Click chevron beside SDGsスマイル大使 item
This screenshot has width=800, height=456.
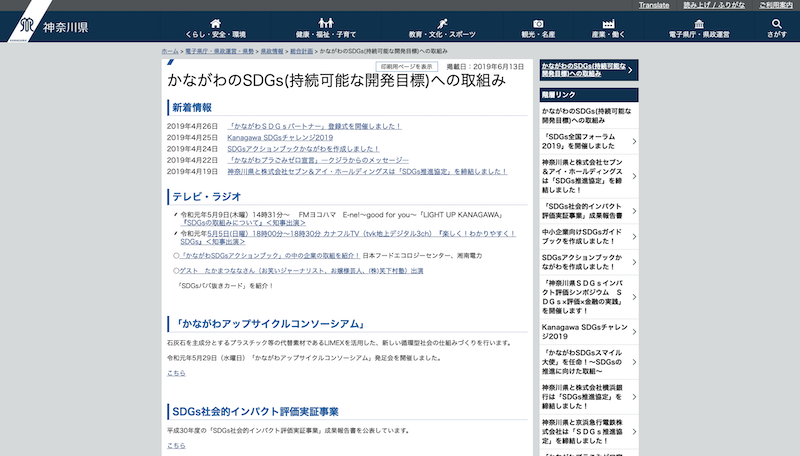click(x=634, y=362)
